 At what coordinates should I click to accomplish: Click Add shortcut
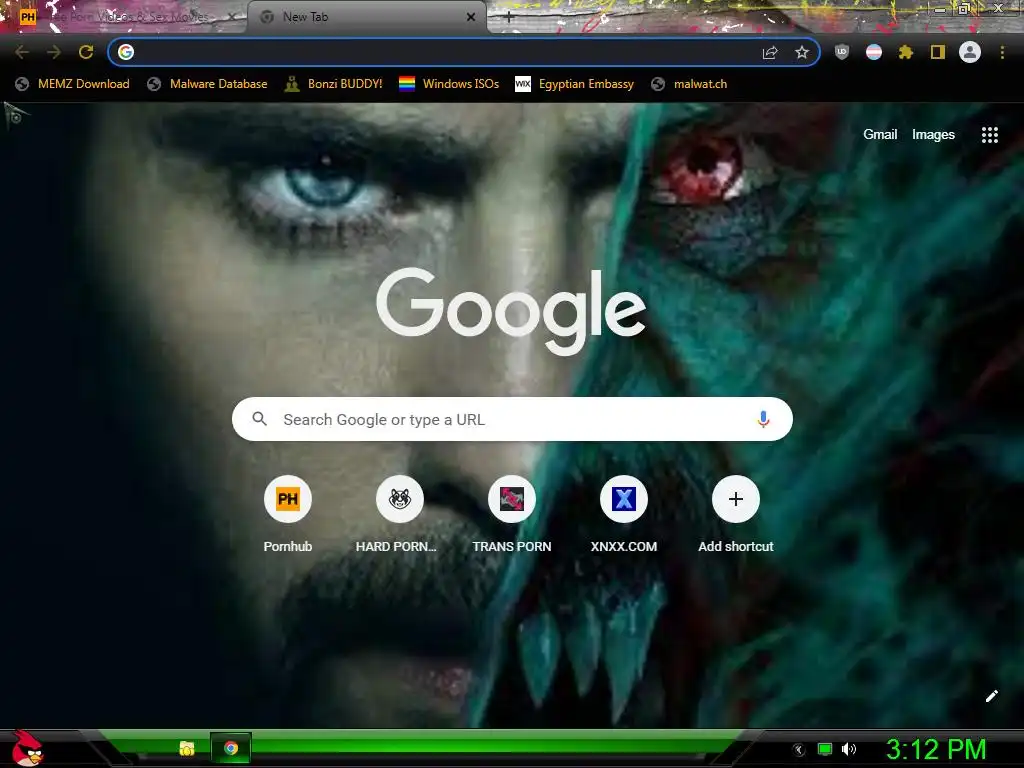click(x=736, y=515)
